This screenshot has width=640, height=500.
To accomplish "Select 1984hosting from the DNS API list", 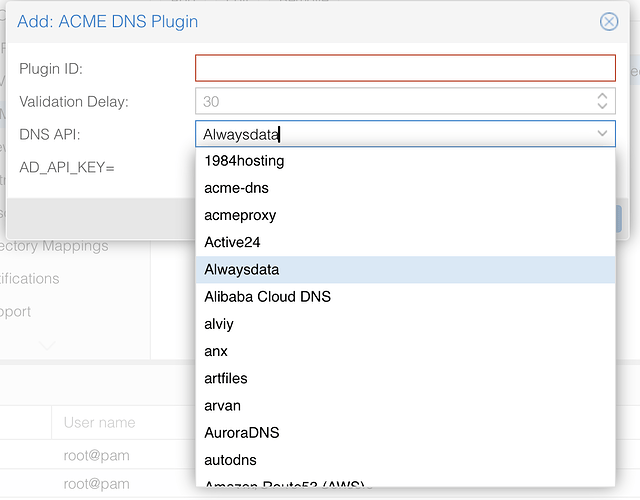I will tap(405, 161).
